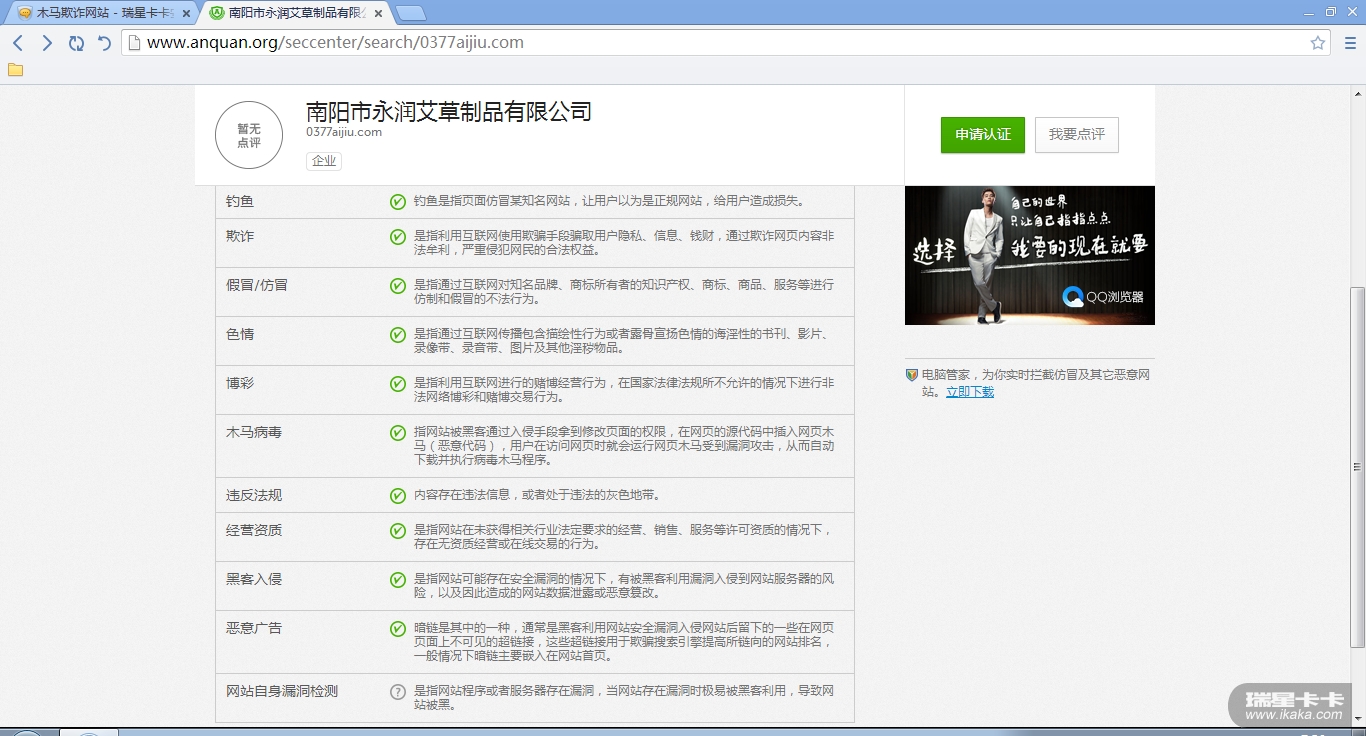This screenshot has height=736, width=1366.
Task: Reload the current page
Action: [x=76, y=43]
